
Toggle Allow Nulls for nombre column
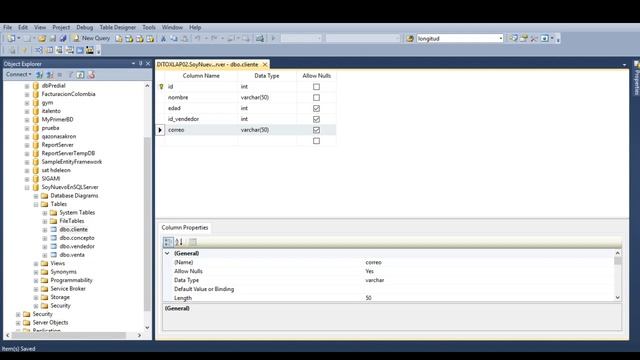click(x=316, y=98)
